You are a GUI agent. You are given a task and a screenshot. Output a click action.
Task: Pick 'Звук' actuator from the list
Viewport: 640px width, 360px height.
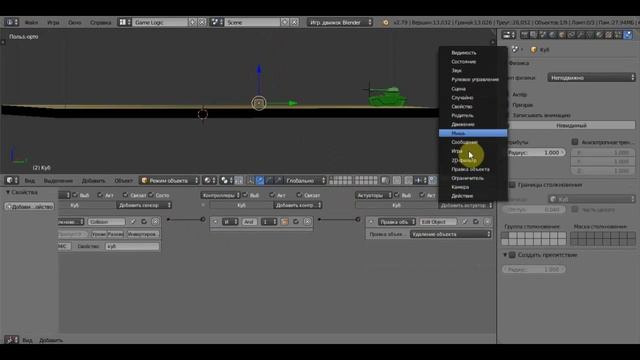(x=473, y=71)
